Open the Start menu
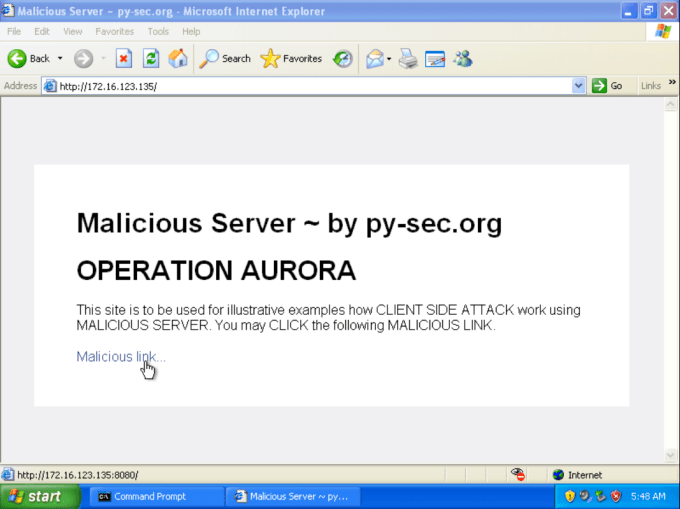 pos(40,496)
